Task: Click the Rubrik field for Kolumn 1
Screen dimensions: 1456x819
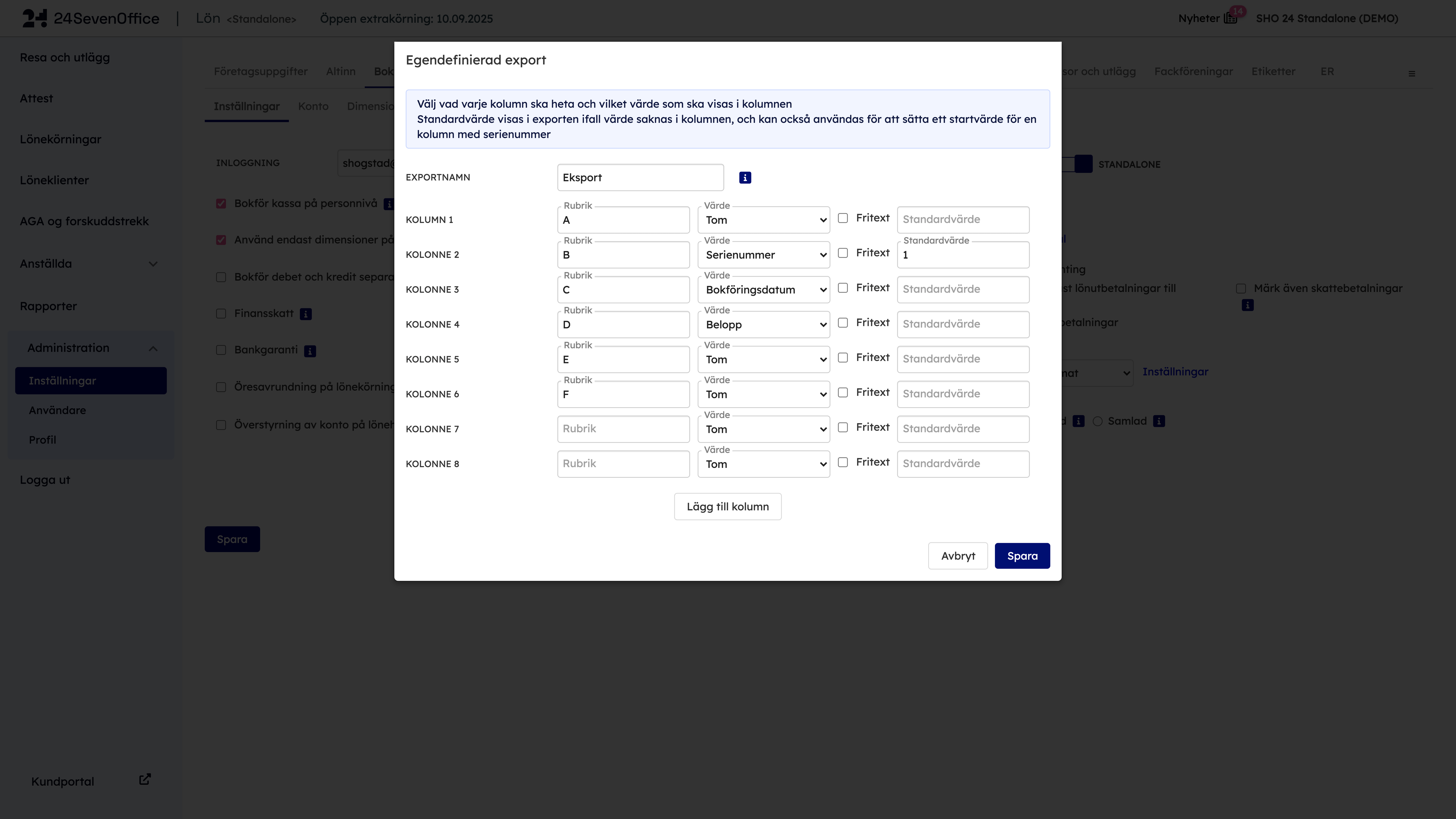Action: (x=623, y=220)
